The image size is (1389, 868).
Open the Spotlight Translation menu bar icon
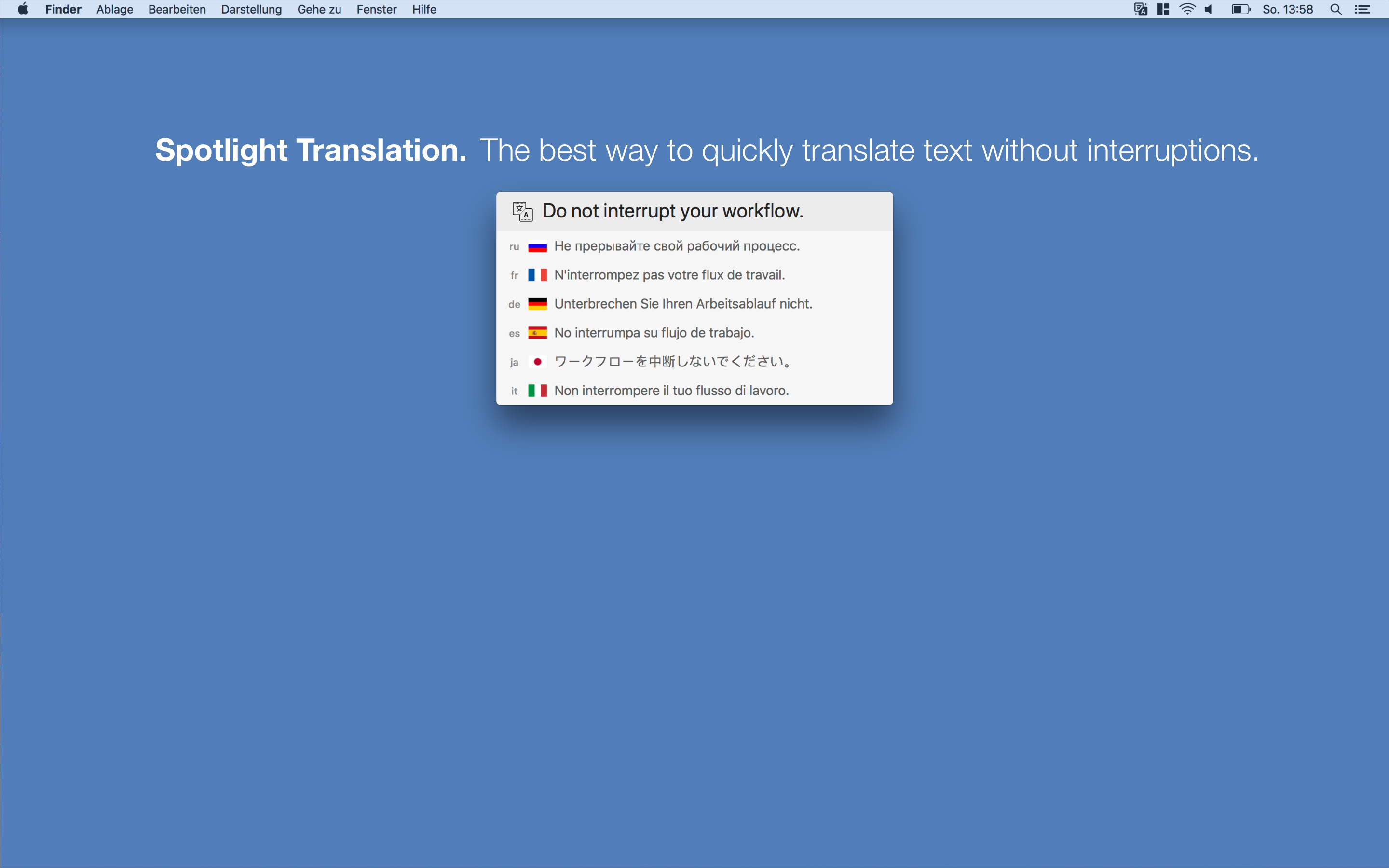tap(1141, 9)
